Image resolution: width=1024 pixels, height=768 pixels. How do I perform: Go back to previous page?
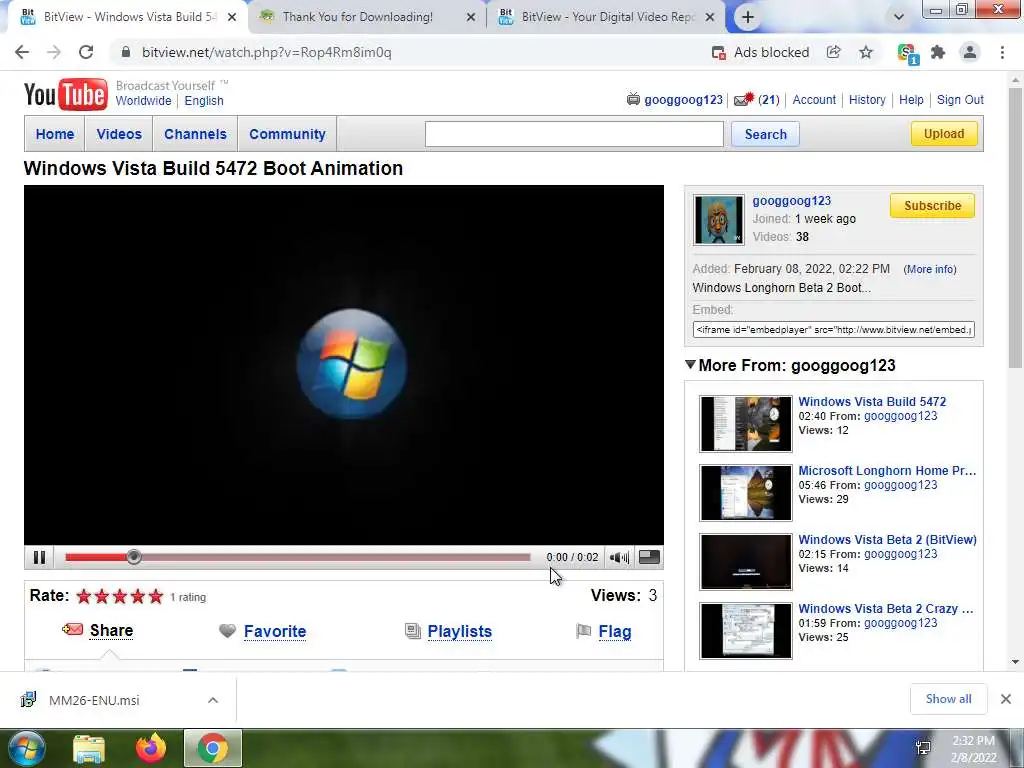[x=22, y=52]
